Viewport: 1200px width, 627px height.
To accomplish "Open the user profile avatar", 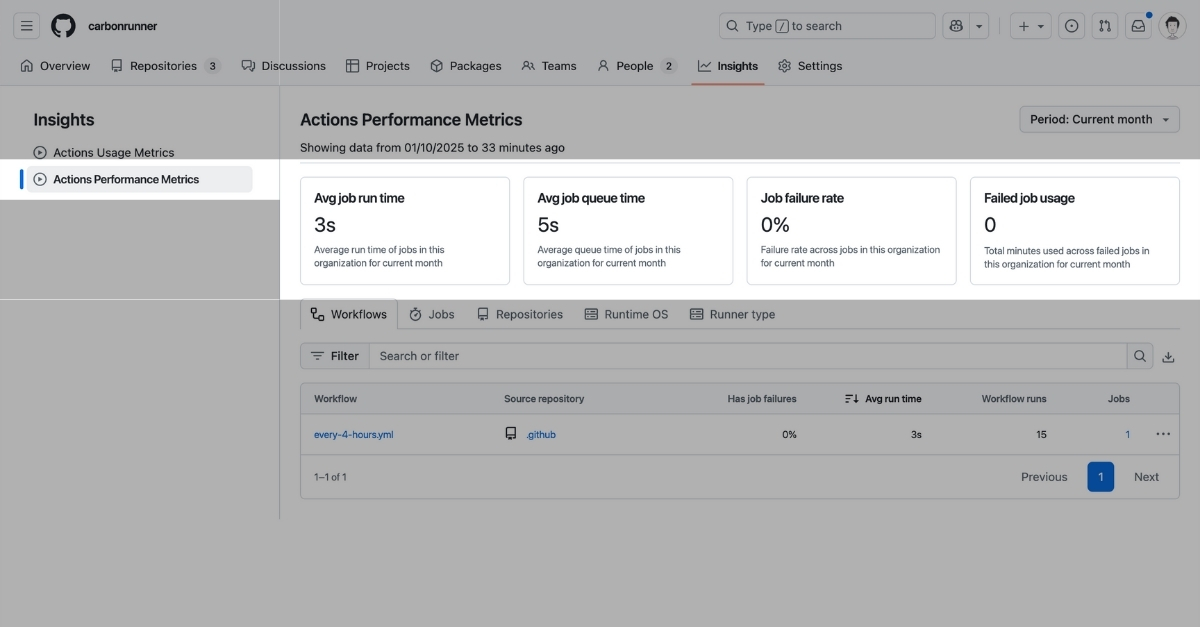I will 1172,26.
